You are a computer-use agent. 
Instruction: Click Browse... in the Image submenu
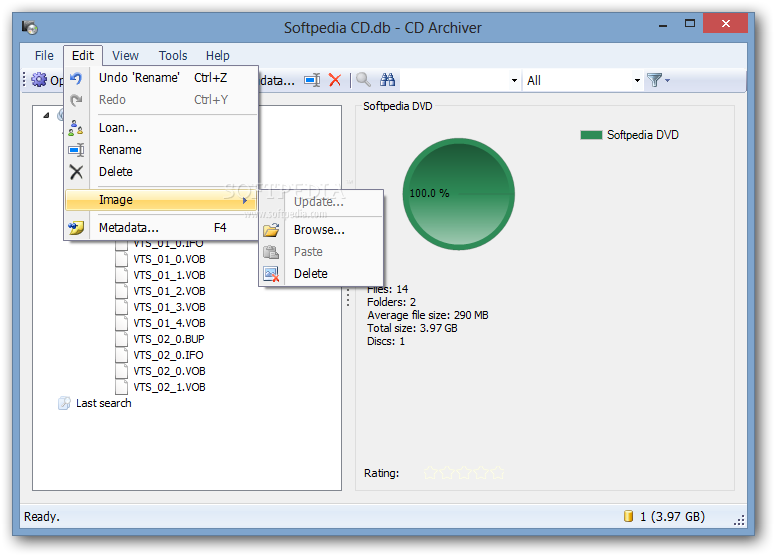pos(321,230)
